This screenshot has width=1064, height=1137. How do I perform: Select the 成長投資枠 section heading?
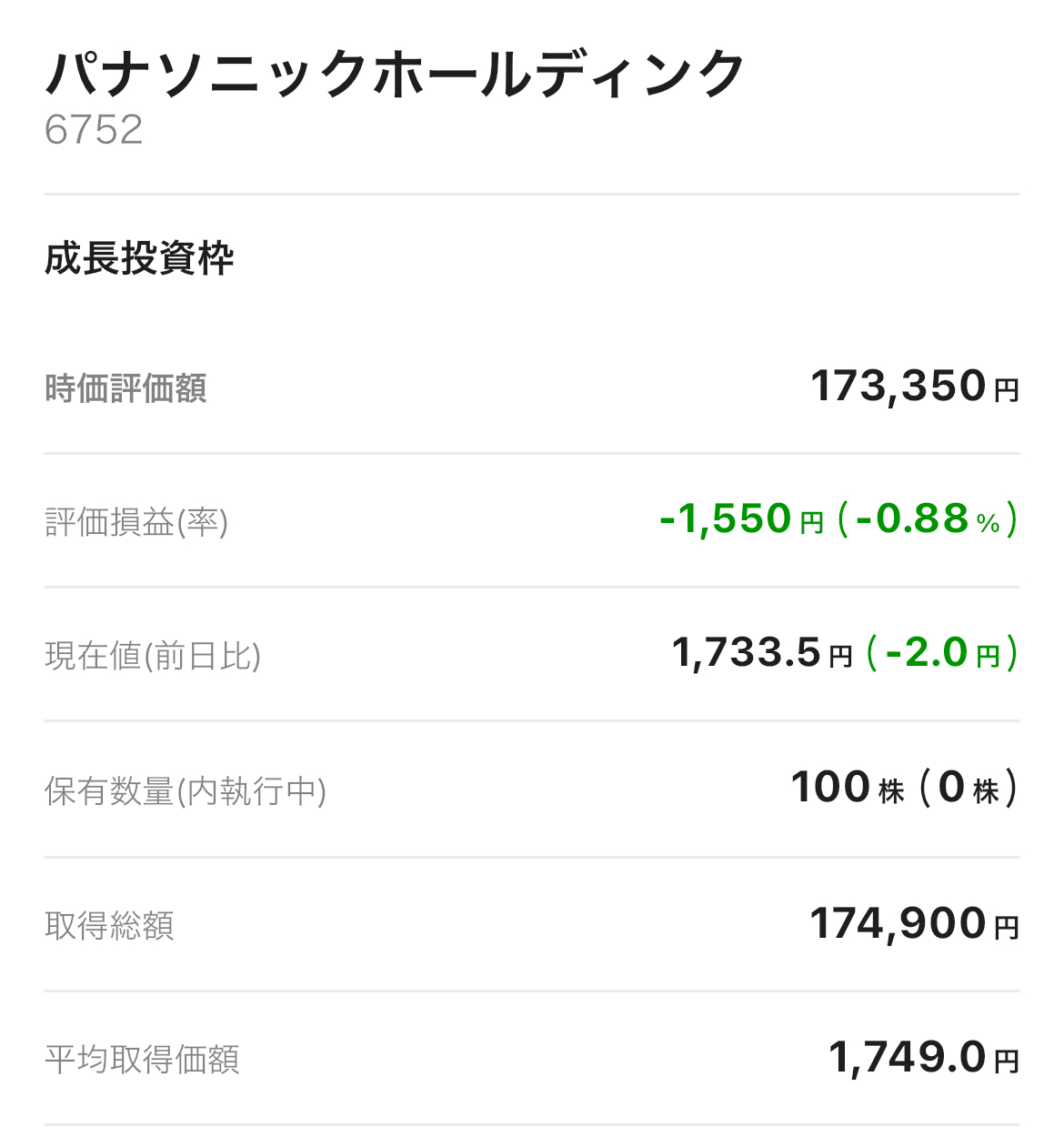(x=139, y=259)
